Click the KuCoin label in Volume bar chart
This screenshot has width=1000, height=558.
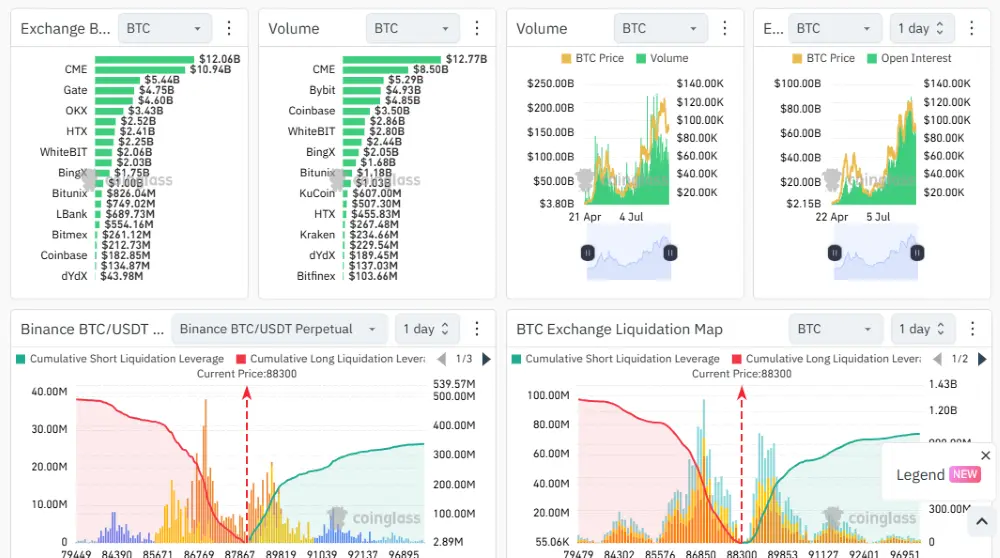coord(317,193)
